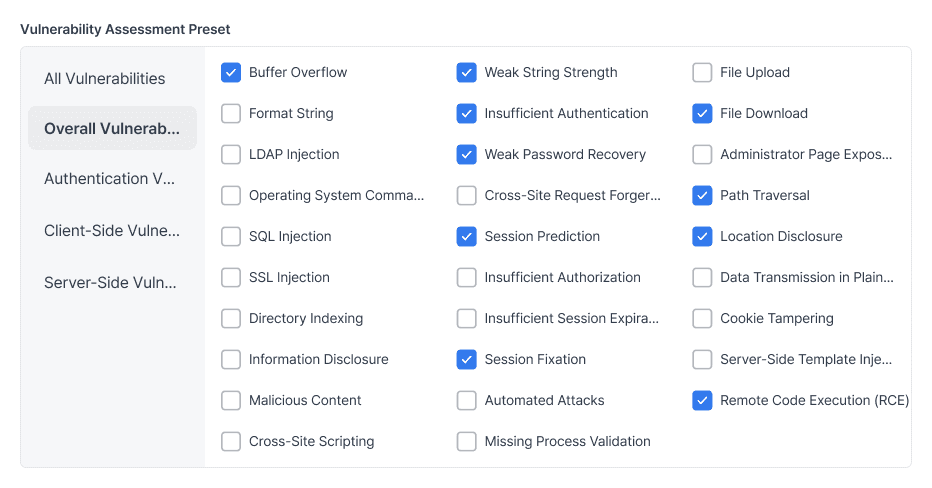
Task: Check Cross-Site Request Forgery option
Action: pos(467,196)
